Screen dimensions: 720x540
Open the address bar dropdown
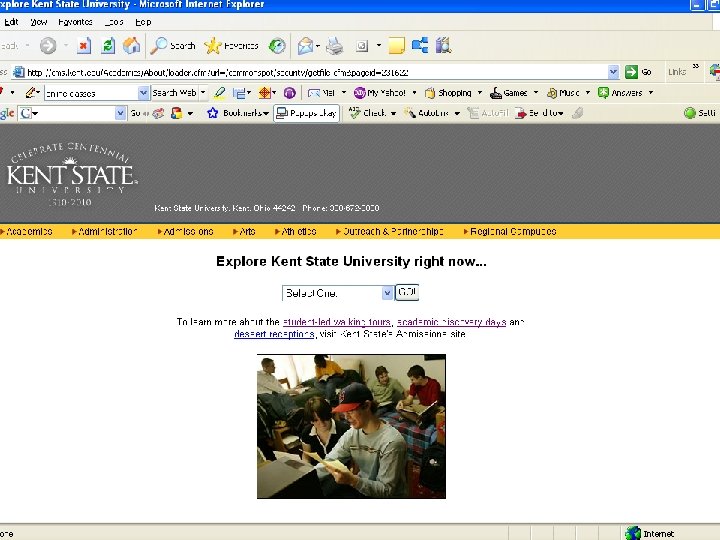click(x=613, y=72)
